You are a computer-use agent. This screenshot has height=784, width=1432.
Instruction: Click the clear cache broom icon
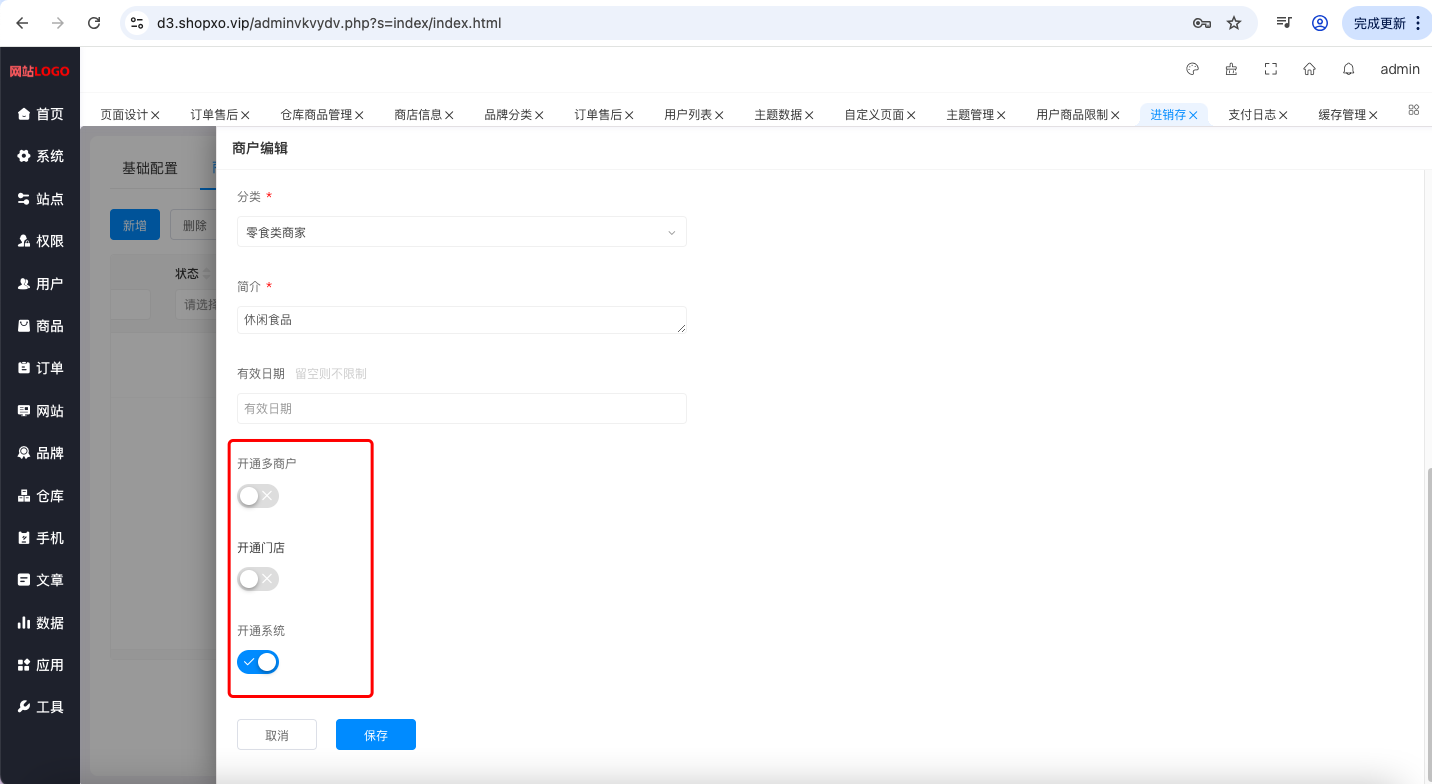pos(1231,69)
